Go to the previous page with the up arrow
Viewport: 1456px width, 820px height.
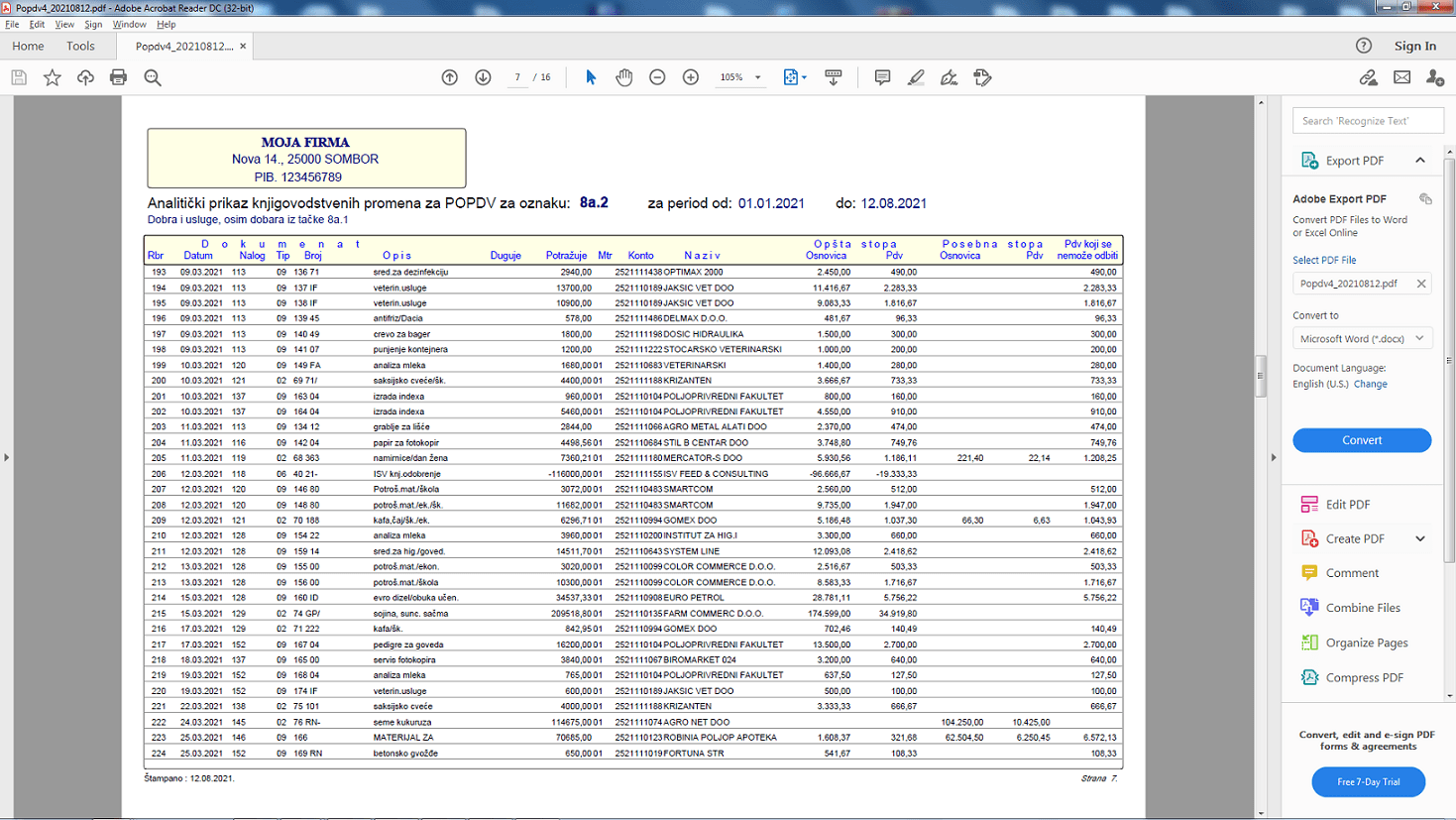click(x=450, y=77)
